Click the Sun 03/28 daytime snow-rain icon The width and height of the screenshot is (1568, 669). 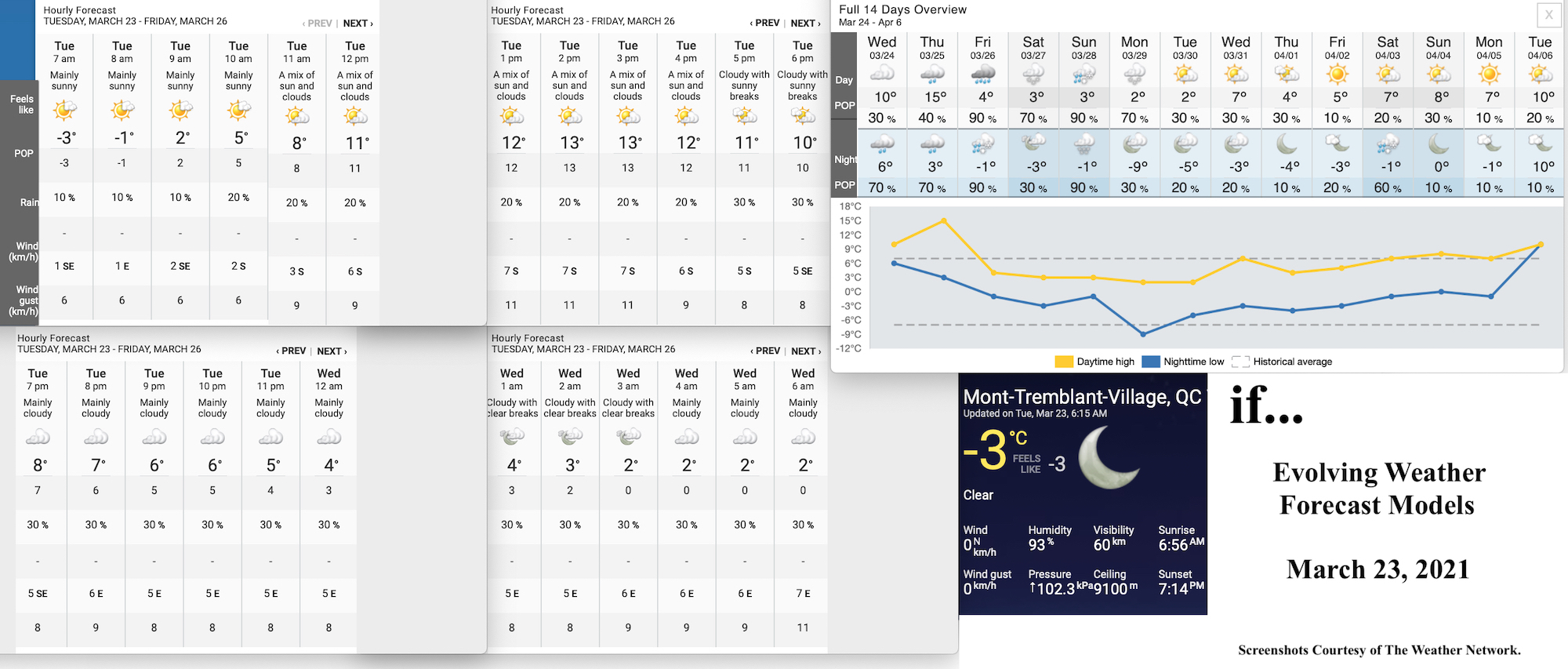point(1084,75)
